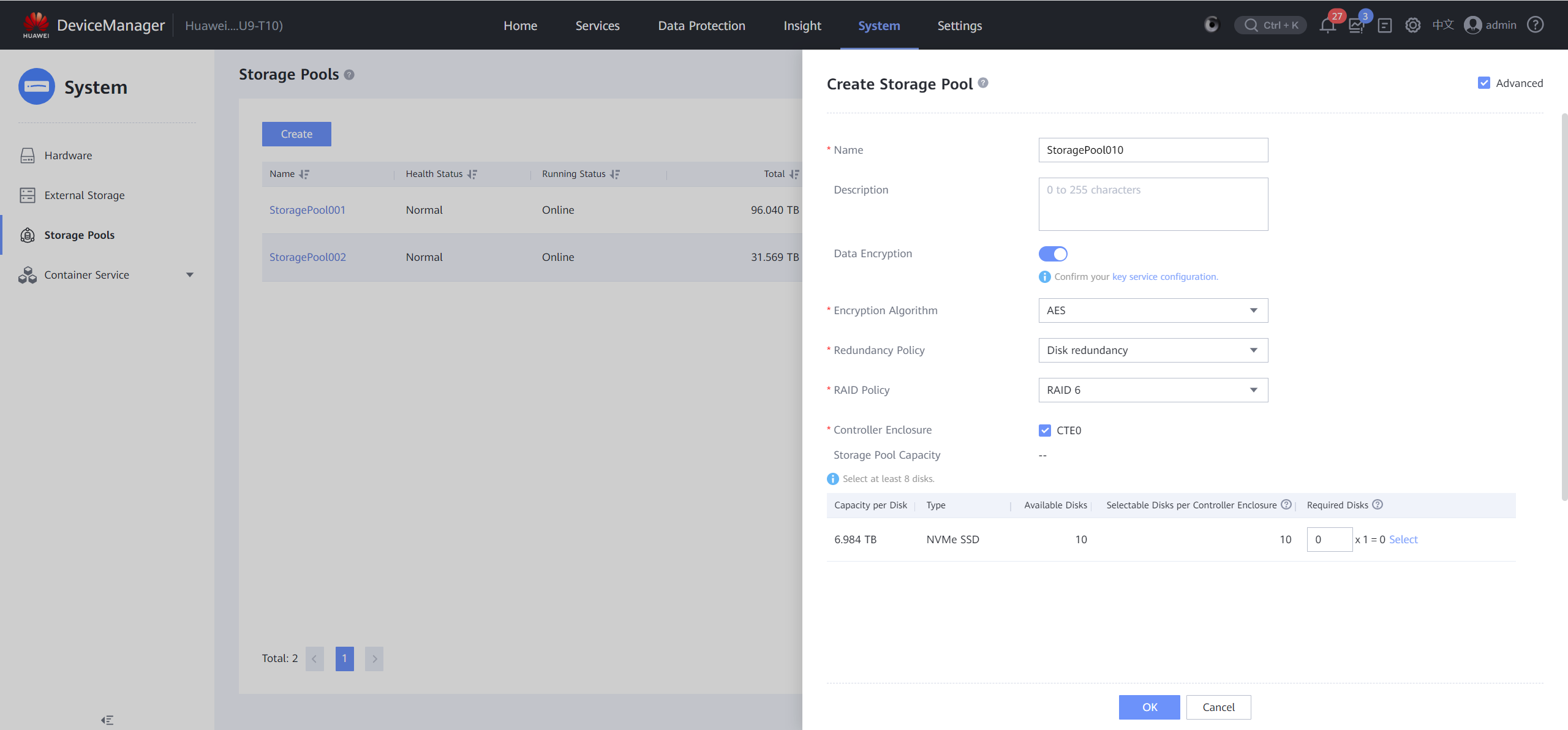Open the Encryption Algorithm dropdown
The width and height of the screenshot is (1568, 730).
tap(1153, 310)
